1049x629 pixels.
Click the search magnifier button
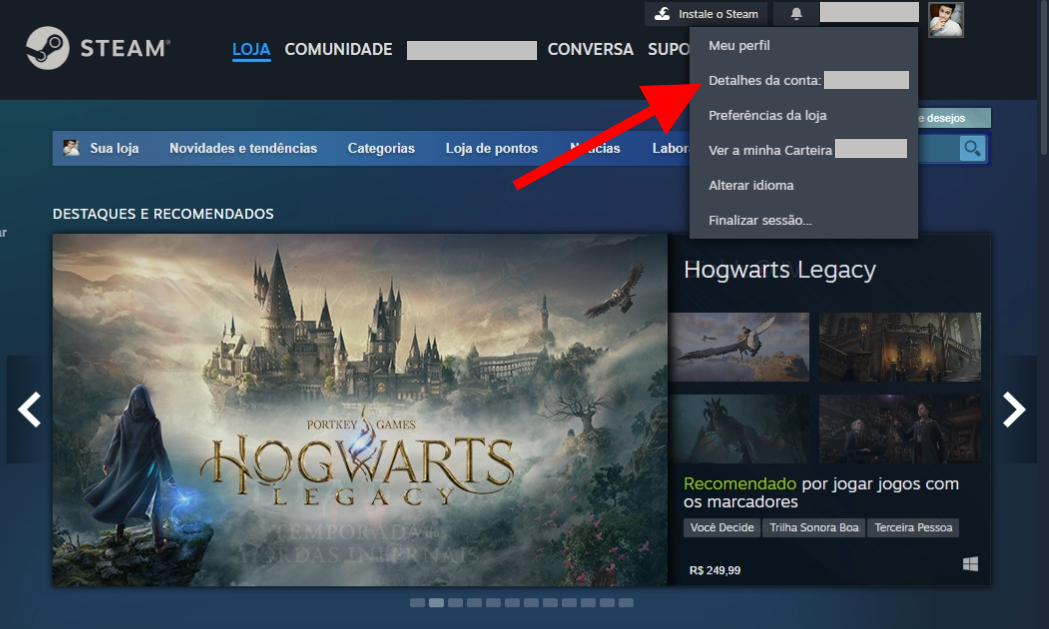pyautogui.click(x=972, y=148)
